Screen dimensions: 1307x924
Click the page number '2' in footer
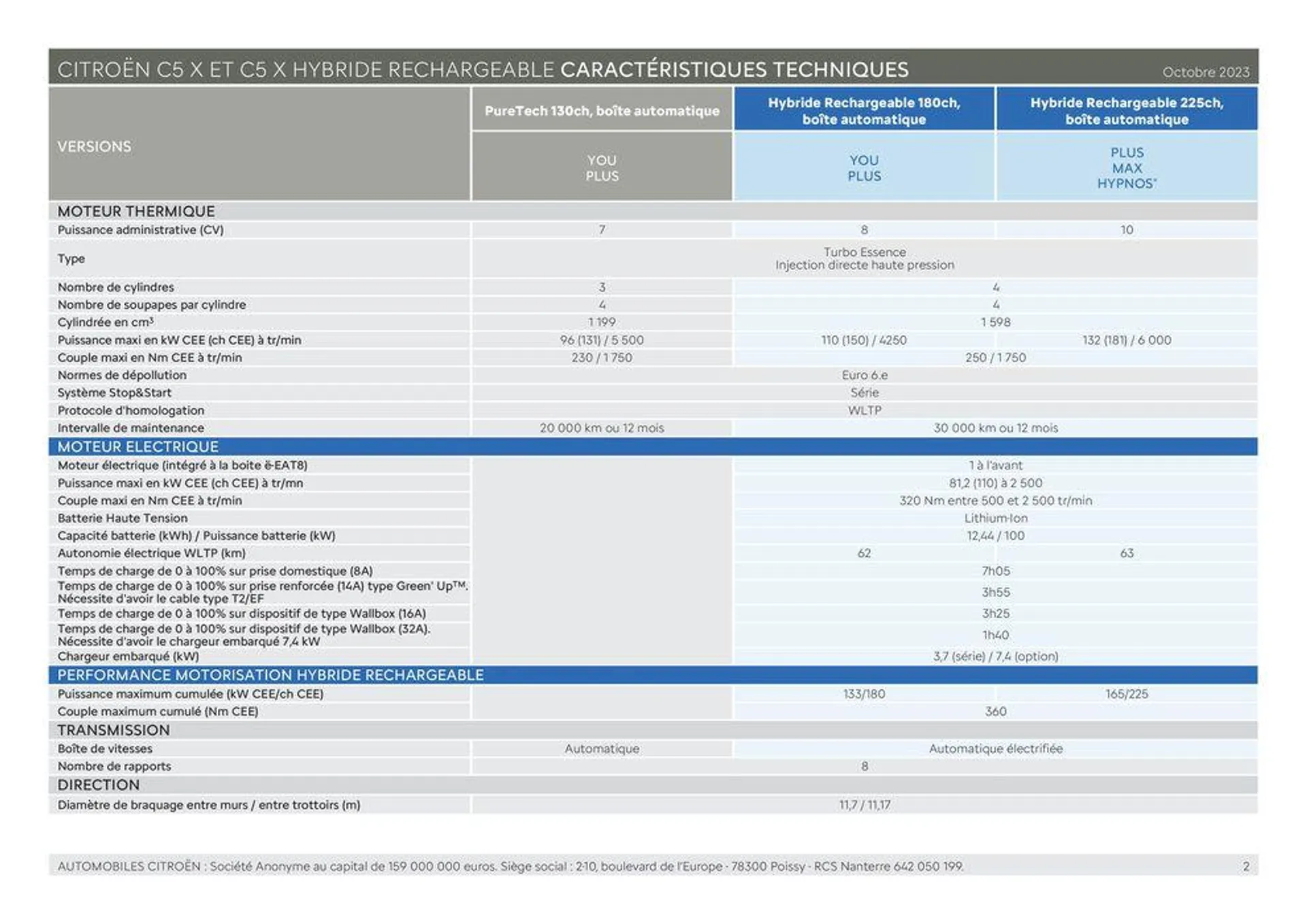[x=1246, y=866]
